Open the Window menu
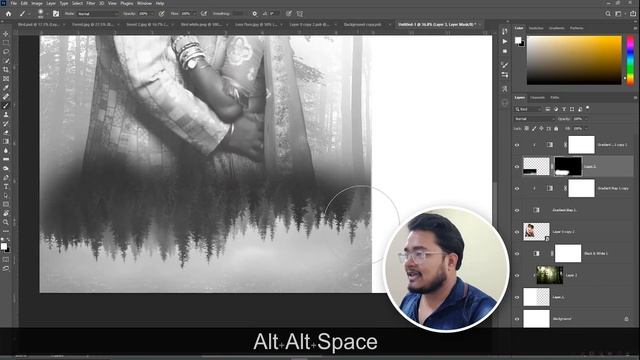 (x=144, y=3)
